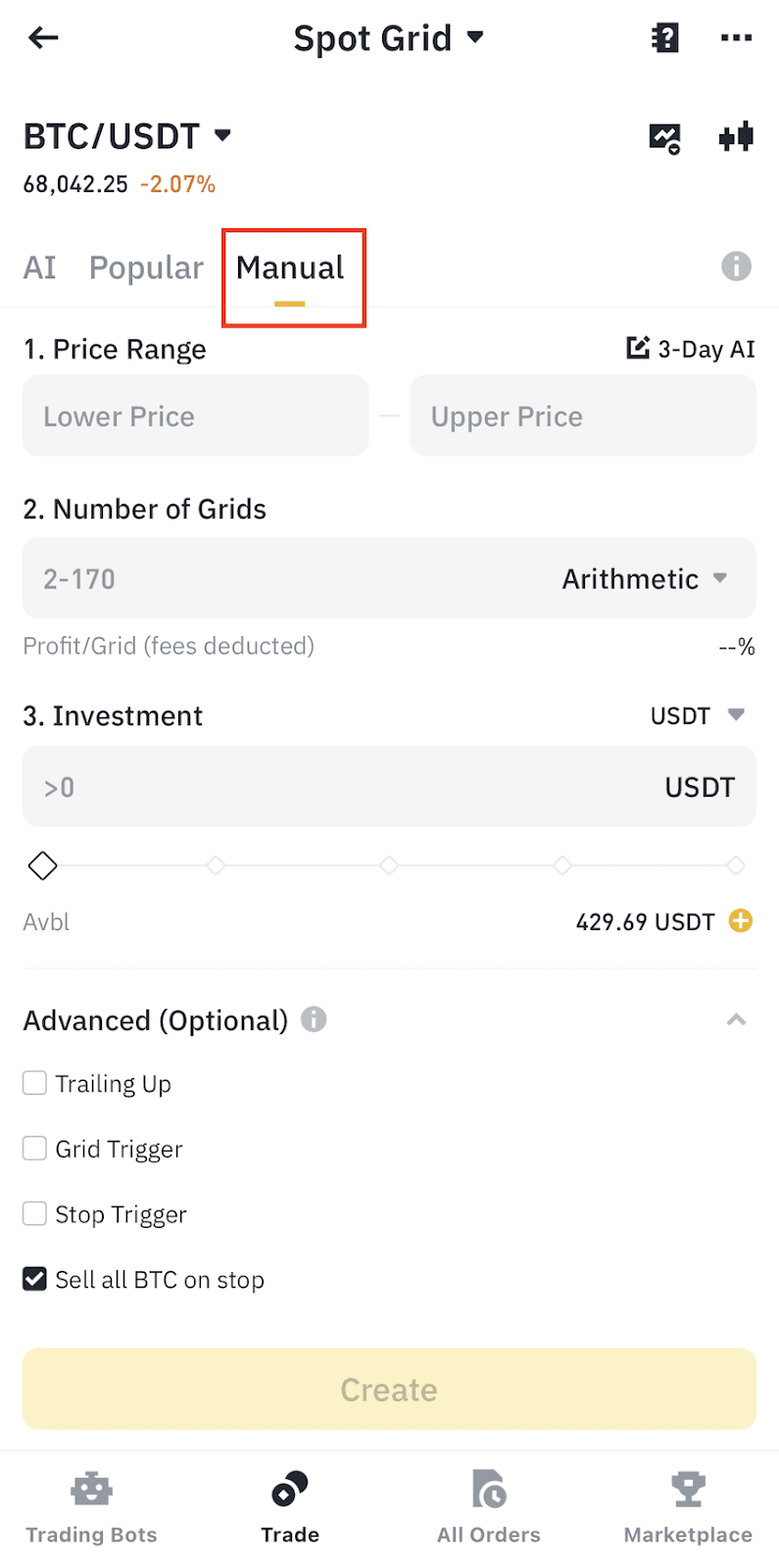Open the Trading Bots navigation icon
This screenshot has height=1568, width=779.
92,1506
